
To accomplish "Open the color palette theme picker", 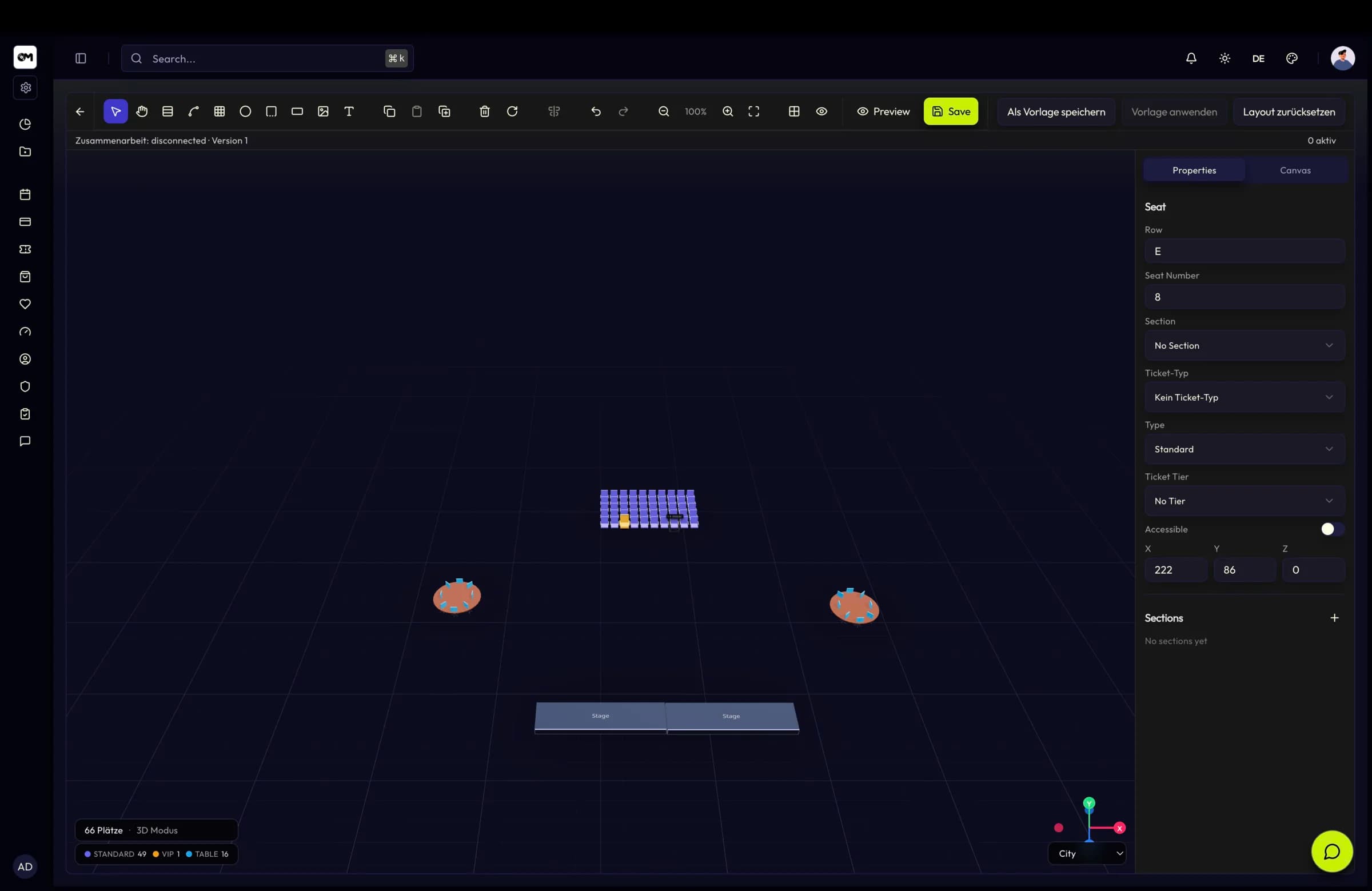I will 1292,58.
